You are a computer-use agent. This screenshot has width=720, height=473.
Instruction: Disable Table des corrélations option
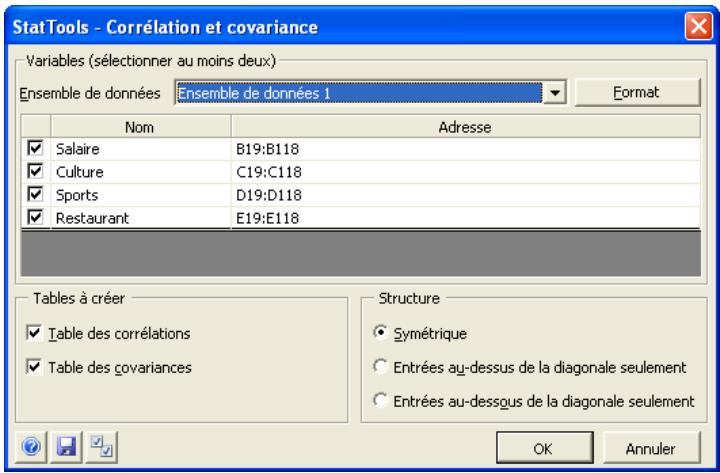(34, 333)
